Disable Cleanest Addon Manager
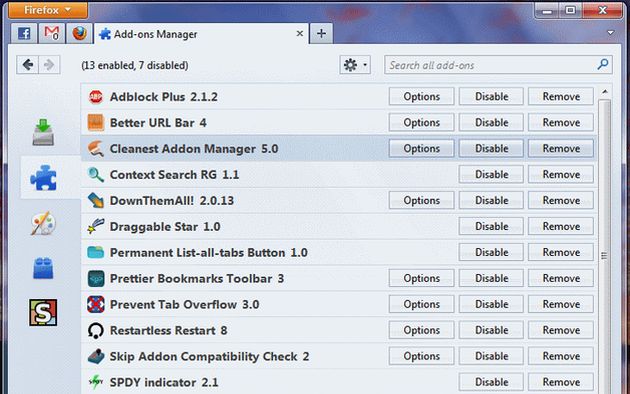Image resolution: width=630 pixels, height=394 pixels. point(491,149)
